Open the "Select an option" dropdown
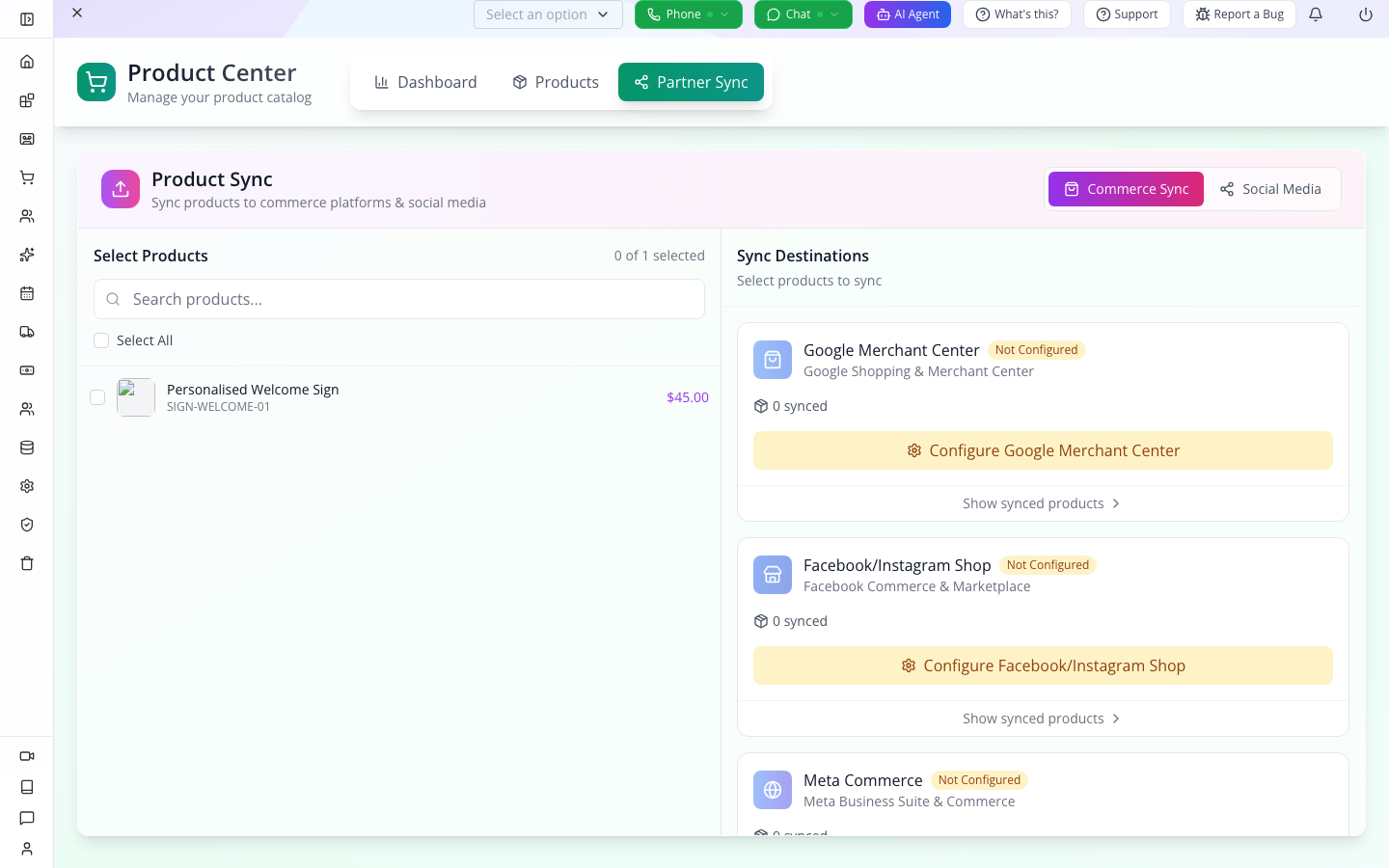Image resolution: width=1389 pixels, height=868 pixels. pos(548,14)
